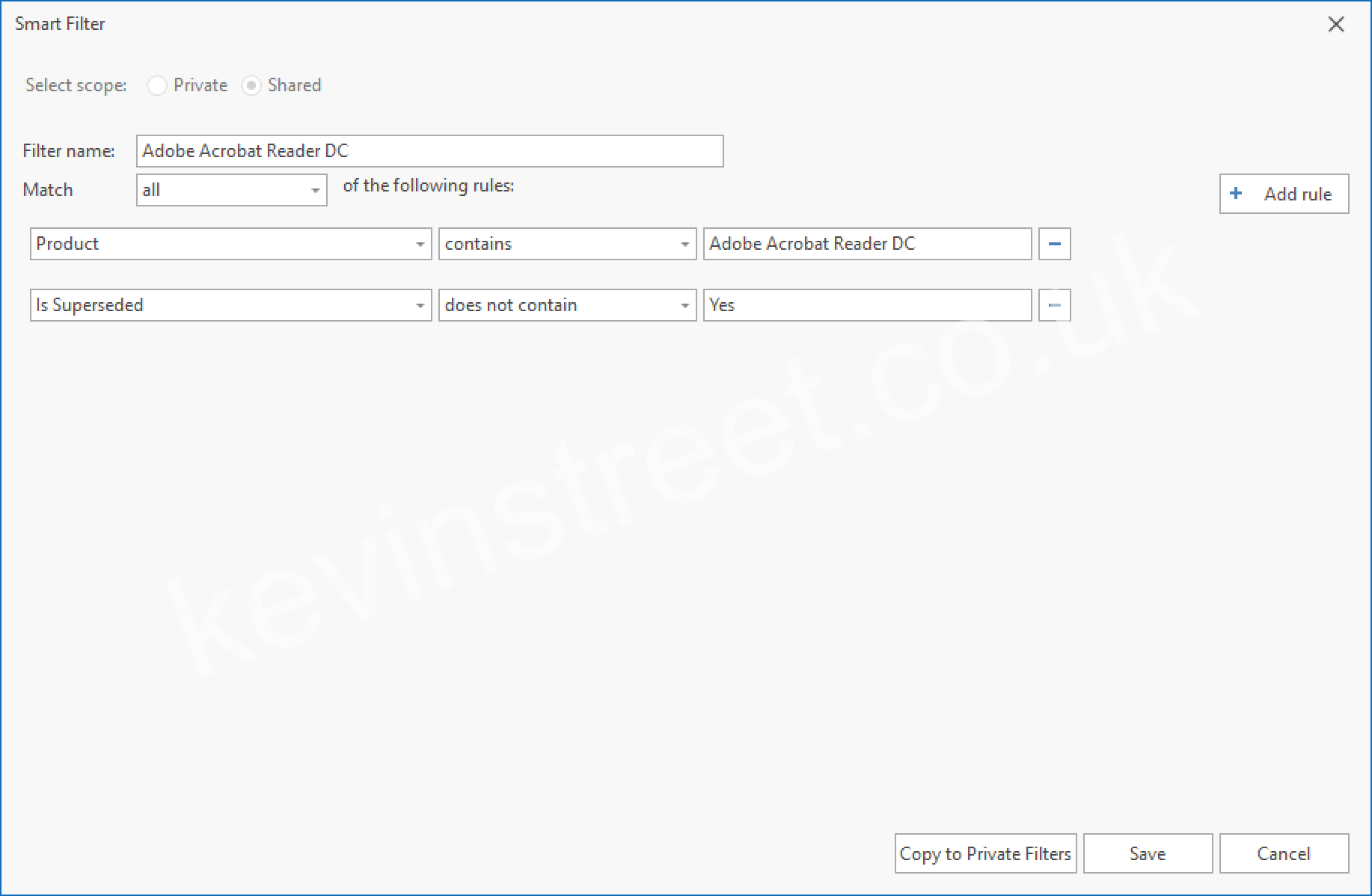Select the Adobe Acrobat Reader DC value field
Screen dimensions: 1372x896
coord(866,243)
